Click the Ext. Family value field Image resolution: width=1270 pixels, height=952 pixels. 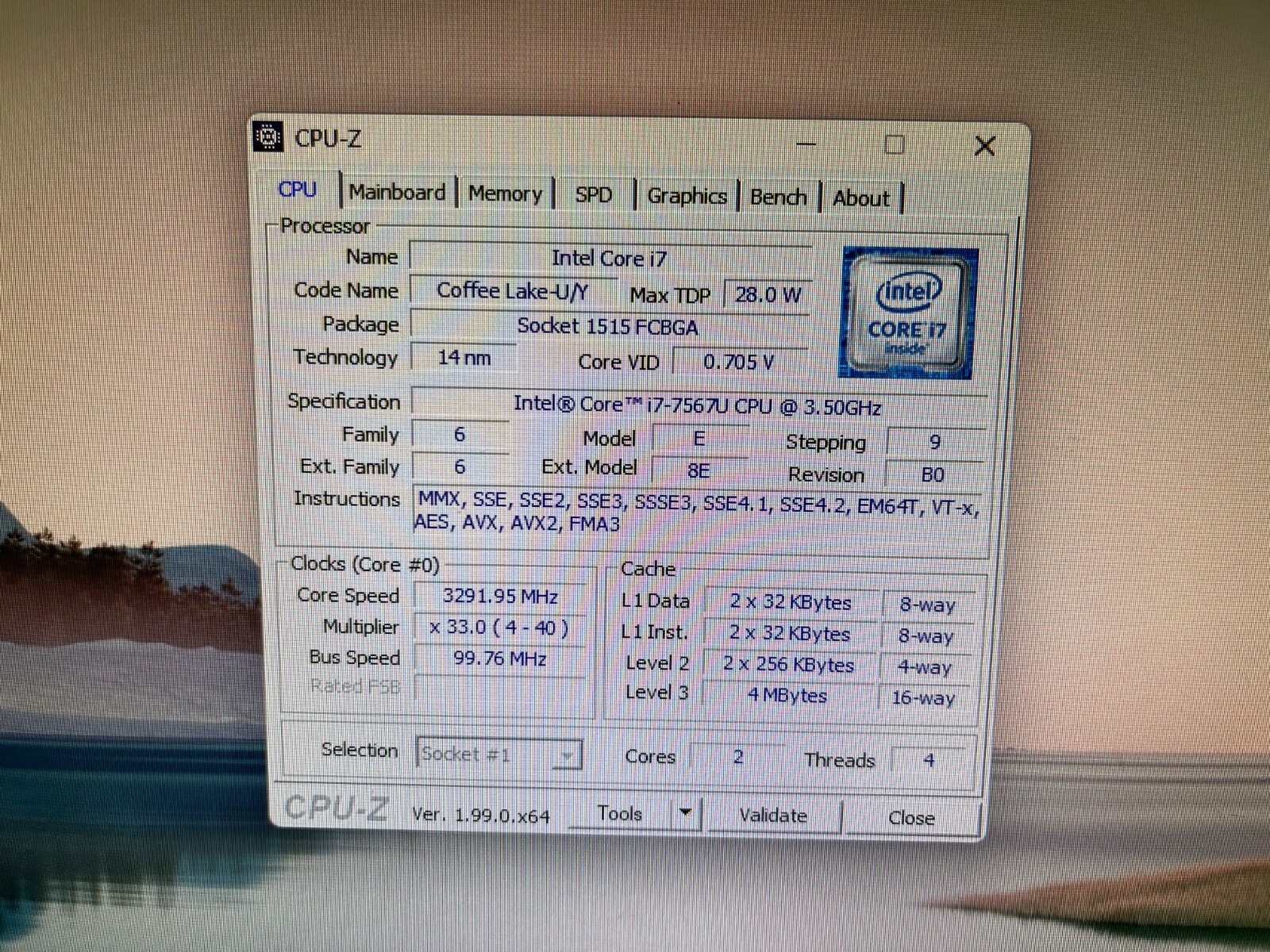[x=460, y=466]
